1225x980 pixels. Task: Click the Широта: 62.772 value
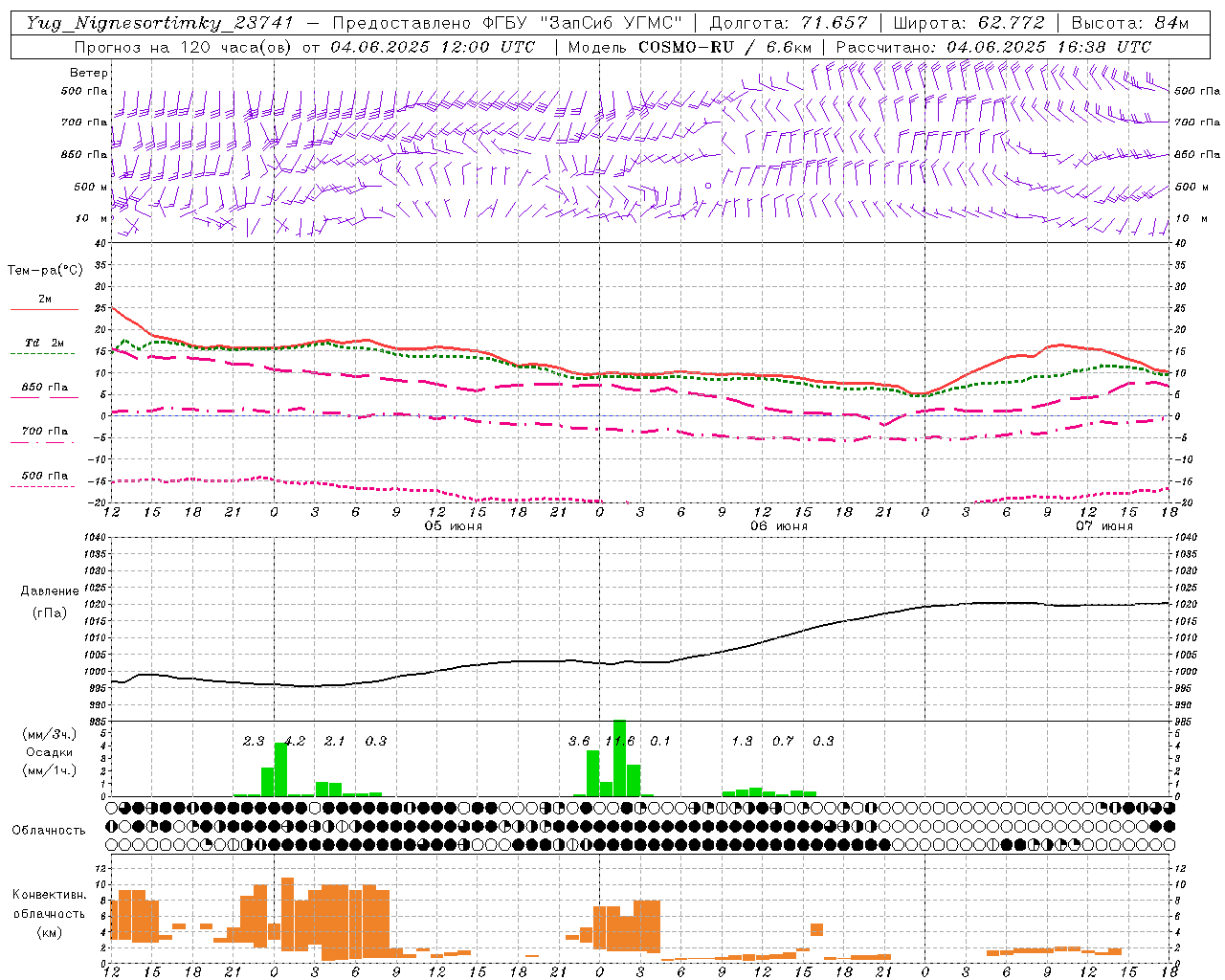coord(969,23)
